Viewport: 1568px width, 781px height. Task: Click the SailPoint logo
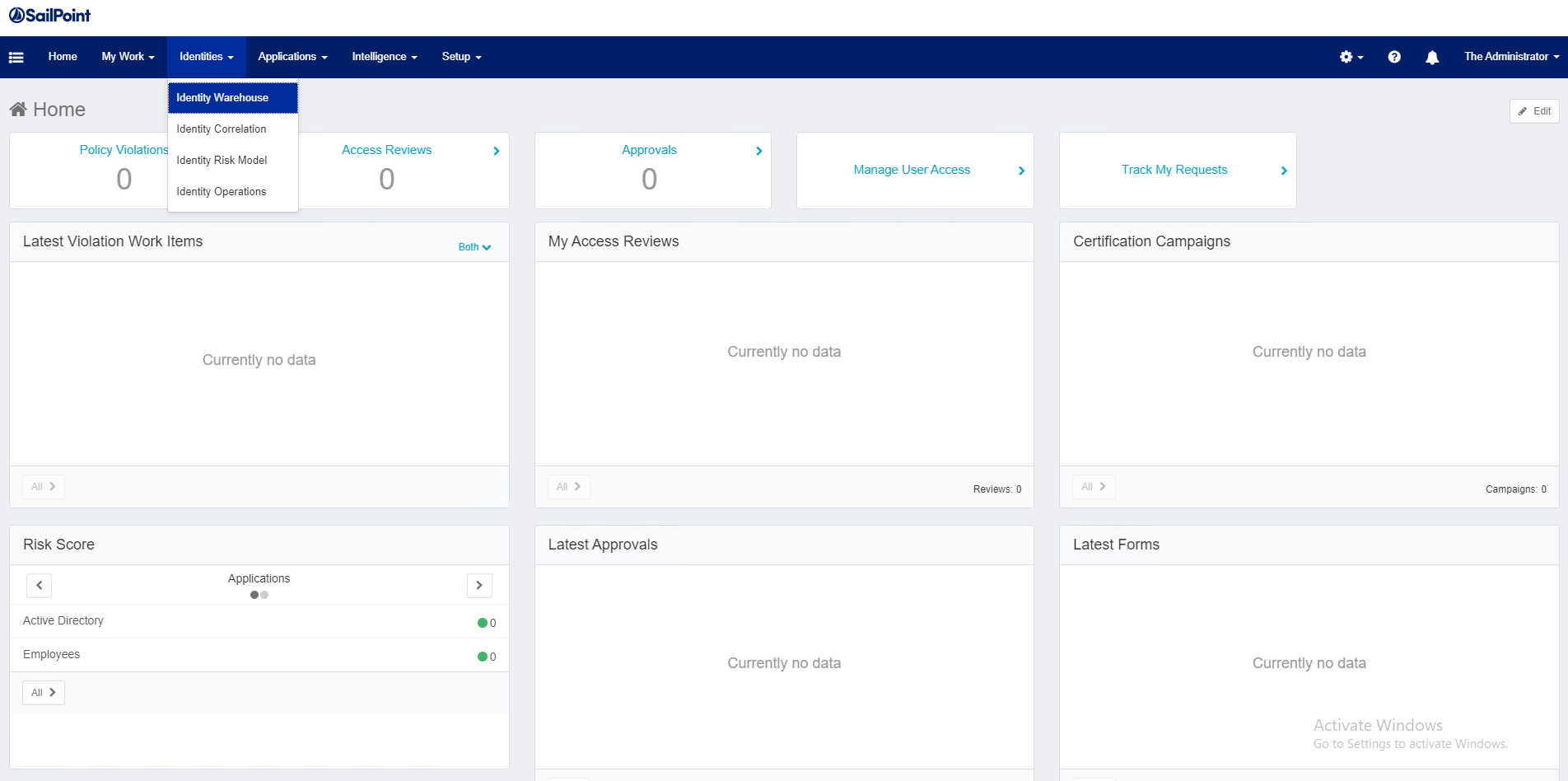pyautogui.click(x=49, y=15)
